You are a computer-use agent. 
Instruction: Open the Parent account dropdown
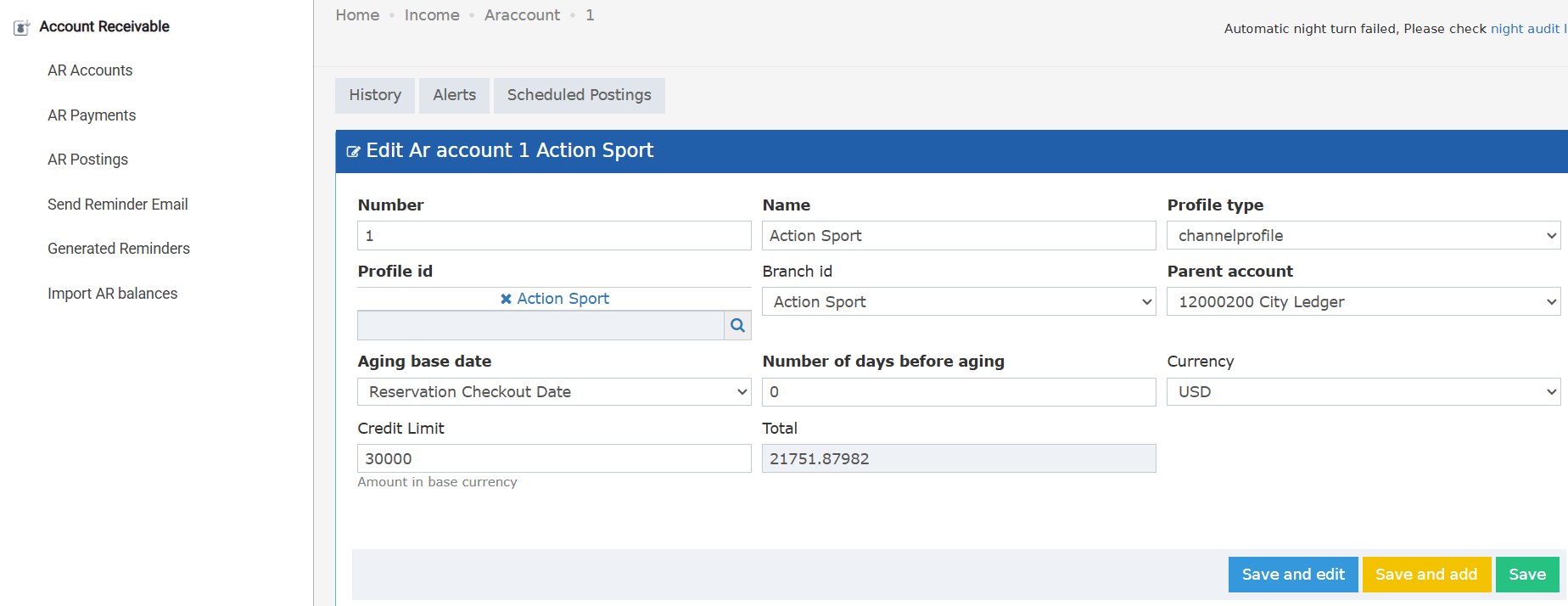[1364, 301]
